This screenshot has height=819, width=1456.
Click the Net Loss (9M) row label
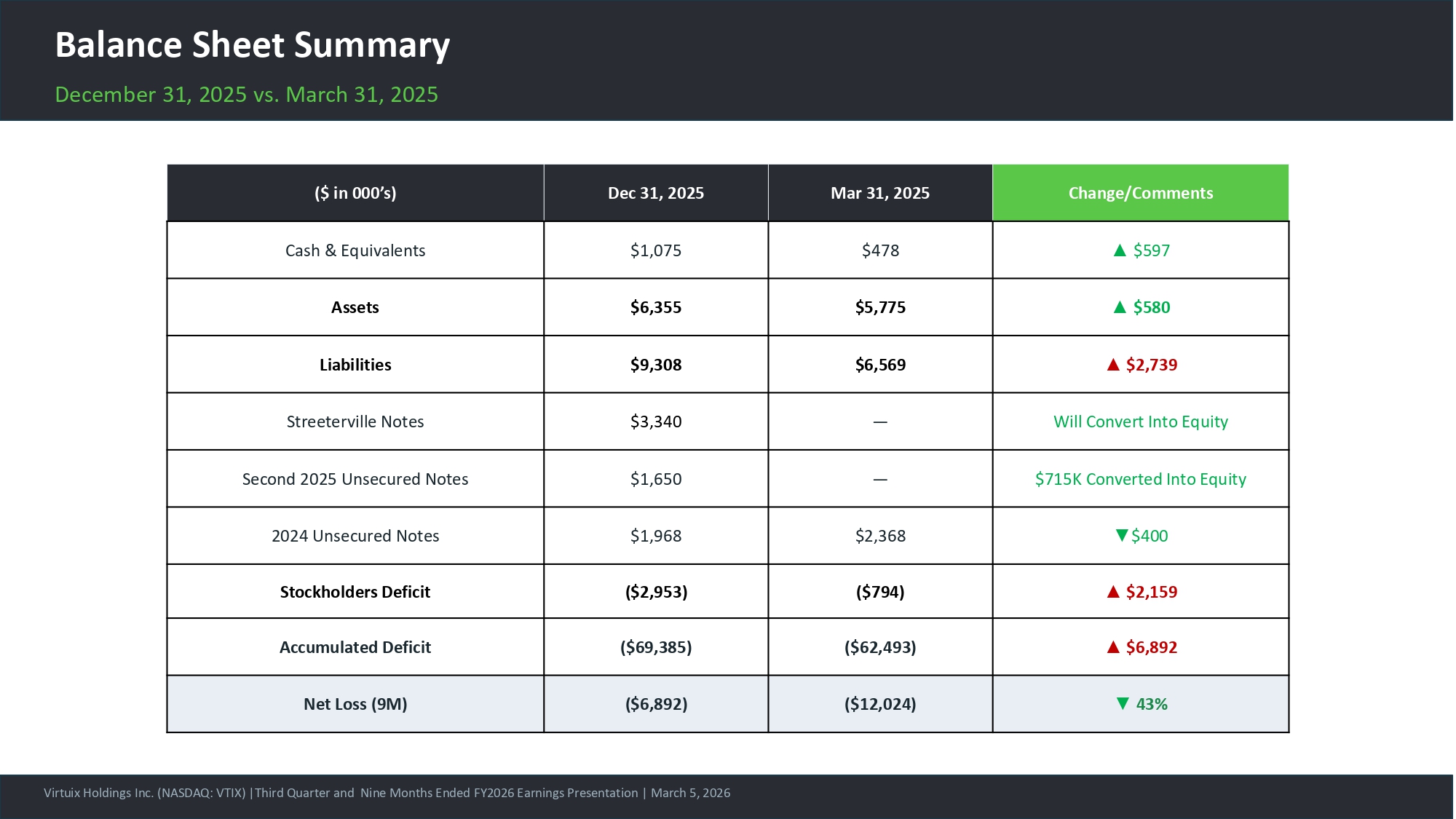tap(355, 705)
